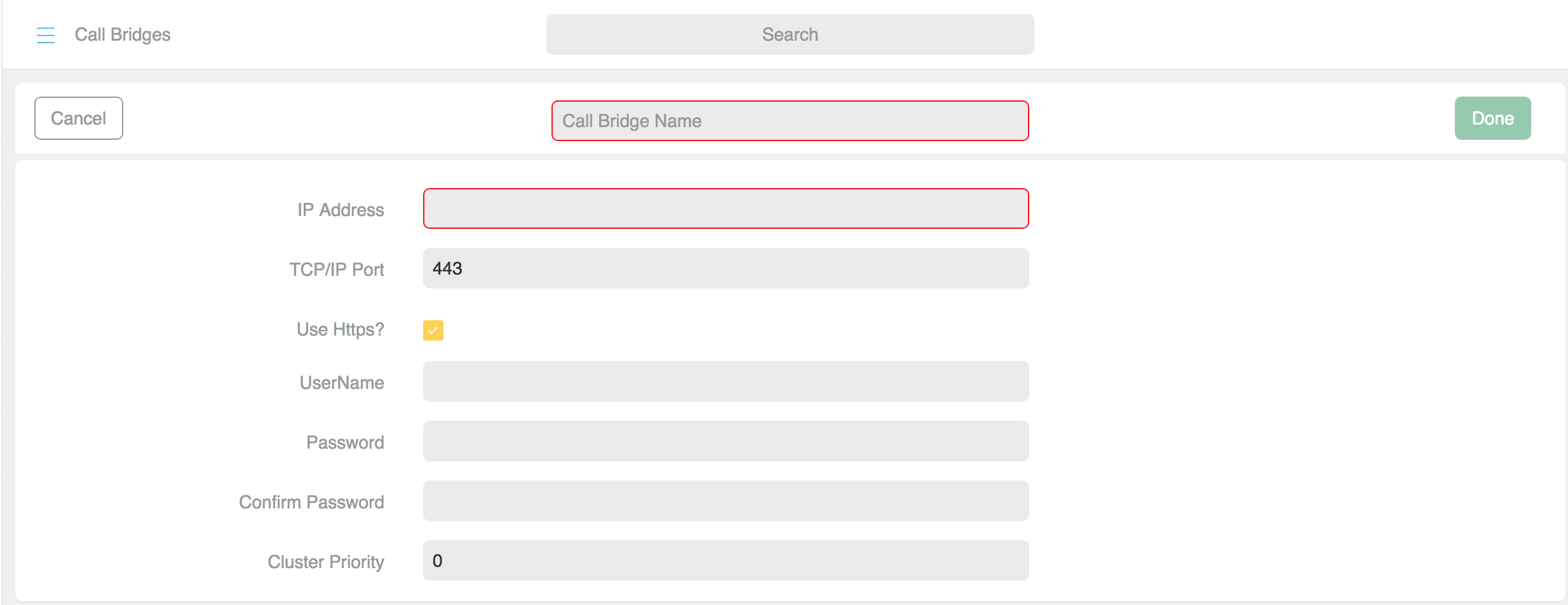Cancel the call bridge form
Screen dimensions: 1568x605
(79, 118)
